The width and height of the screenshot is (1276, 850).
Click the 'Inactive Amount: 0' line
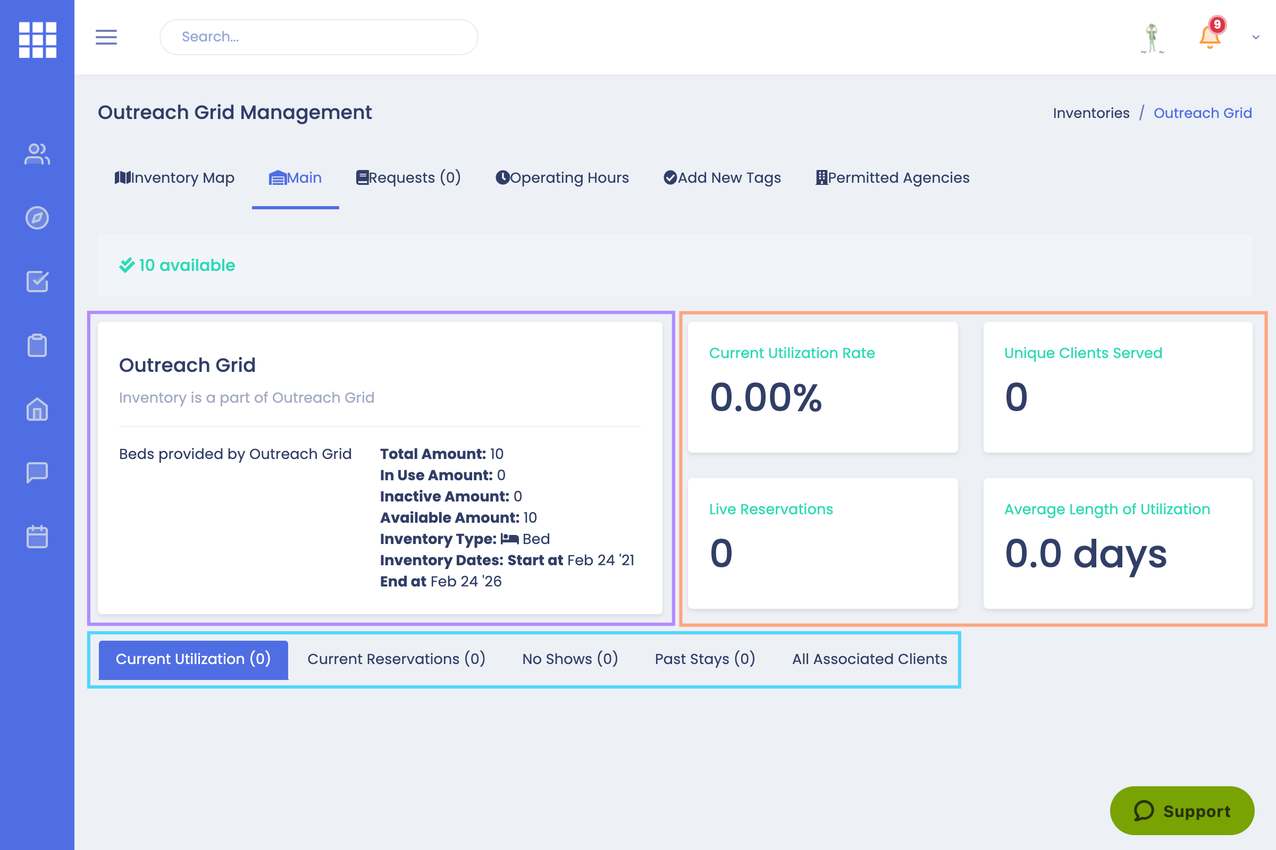(451, 496)
